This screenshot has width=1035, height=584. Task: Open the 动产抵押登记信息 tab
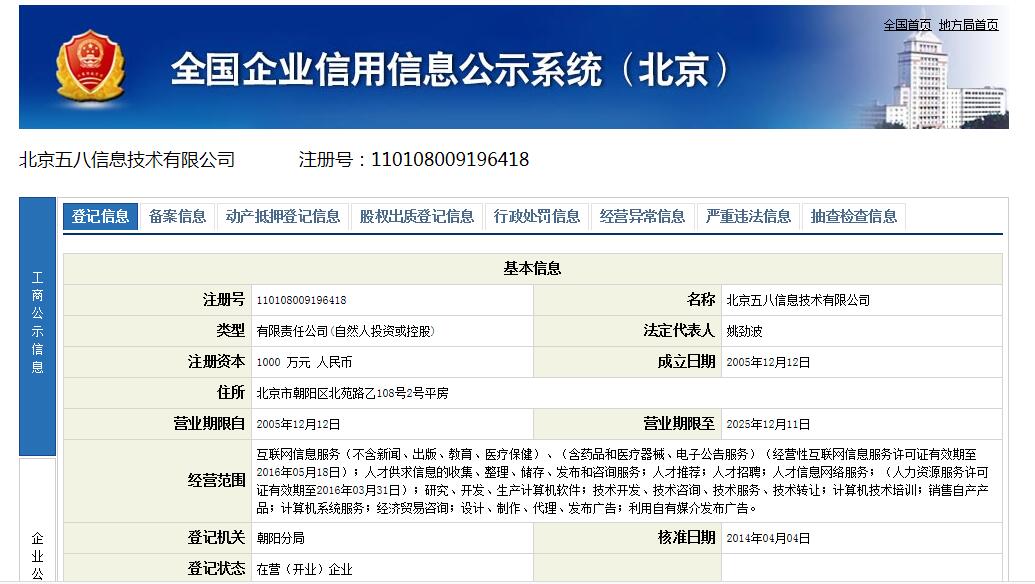pyautogui.click(x=283, y=216)
